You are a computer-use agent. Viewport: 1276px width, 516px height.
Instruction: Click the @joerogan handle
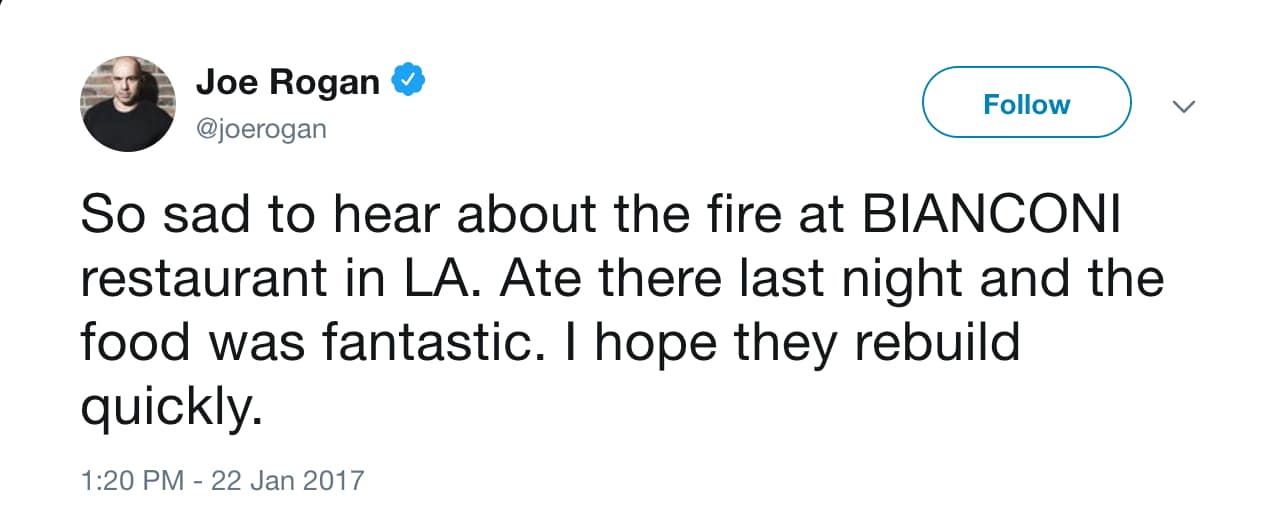coord(261,130)
